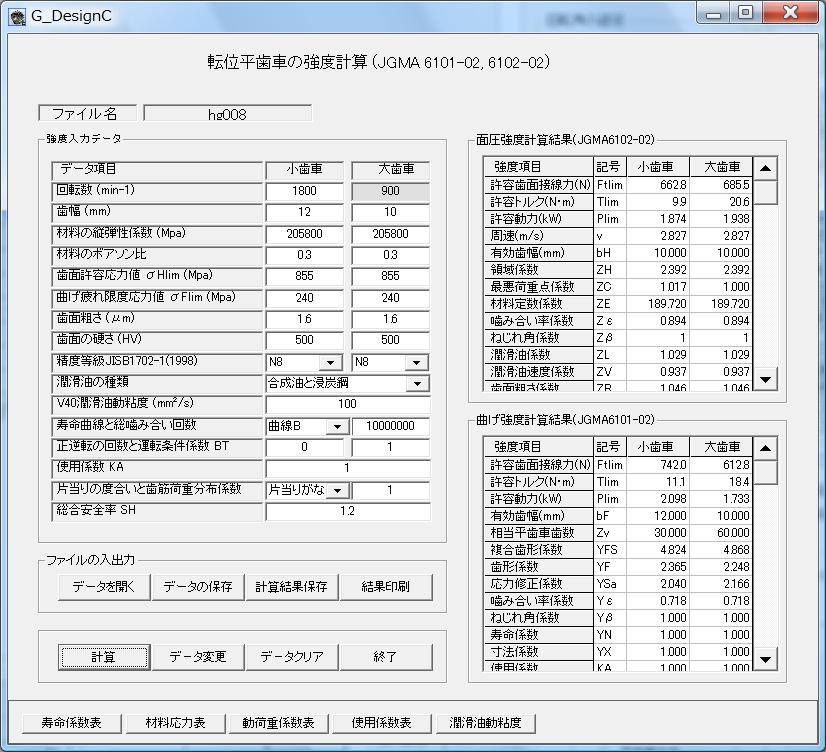Screen dimensions: 826x752
Task: Show the 動荷重係数表 table
Action: [278, 722]
